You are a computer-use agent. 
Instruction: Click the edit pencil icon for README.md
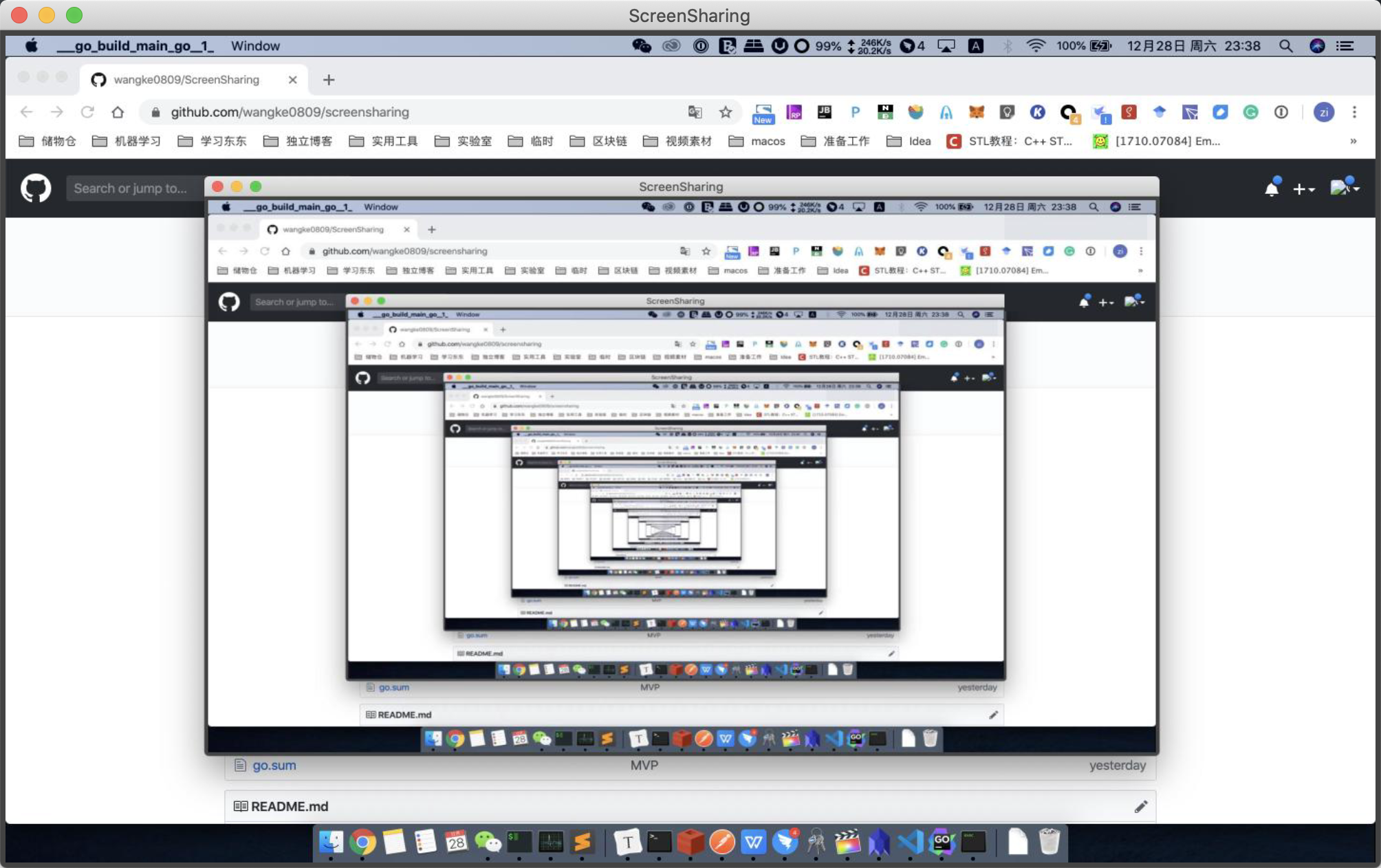(x=1141, y=806)
